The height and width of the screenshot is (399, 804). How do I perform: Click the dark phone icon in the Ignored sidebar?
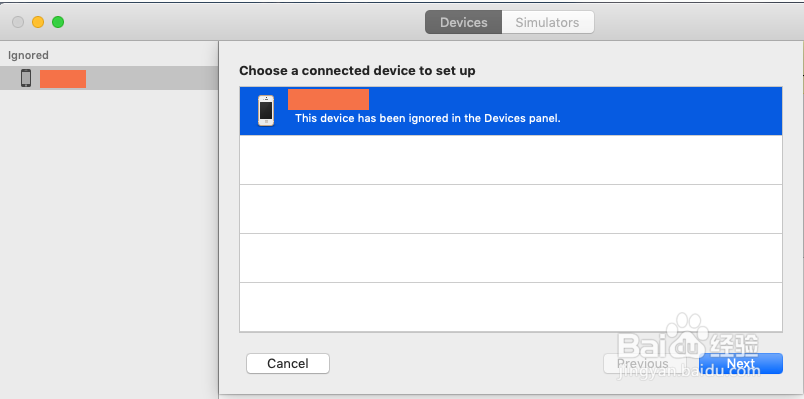pyautogui.click(x=26, y=78)
